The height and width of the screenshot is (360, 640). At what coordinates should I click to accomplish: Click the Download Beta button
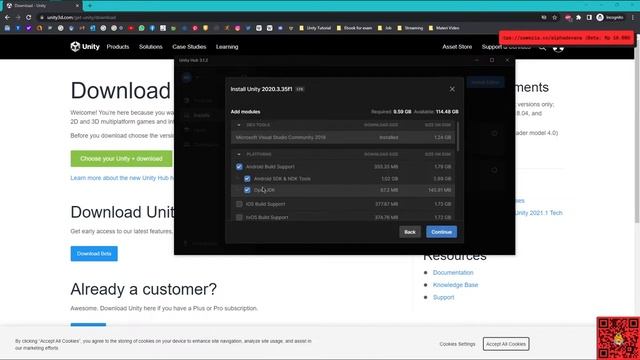pos(94,253)
